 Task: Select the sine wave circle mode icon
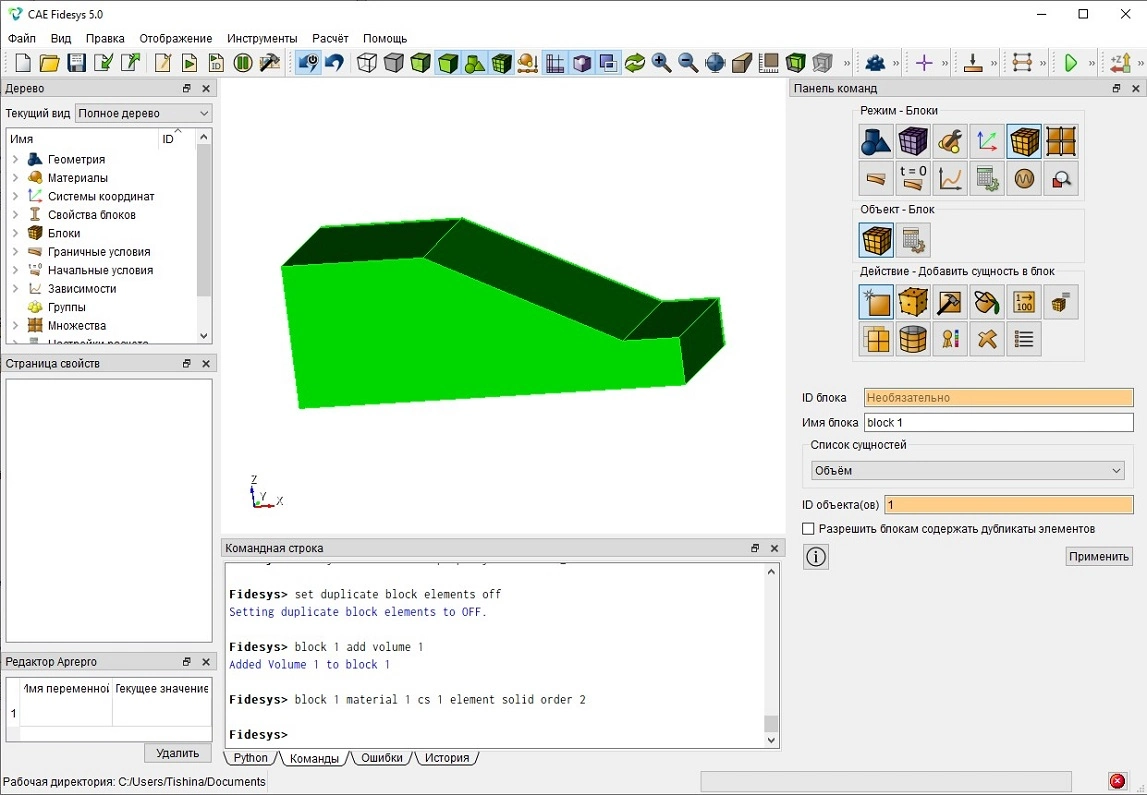[x=1024, y=178]
